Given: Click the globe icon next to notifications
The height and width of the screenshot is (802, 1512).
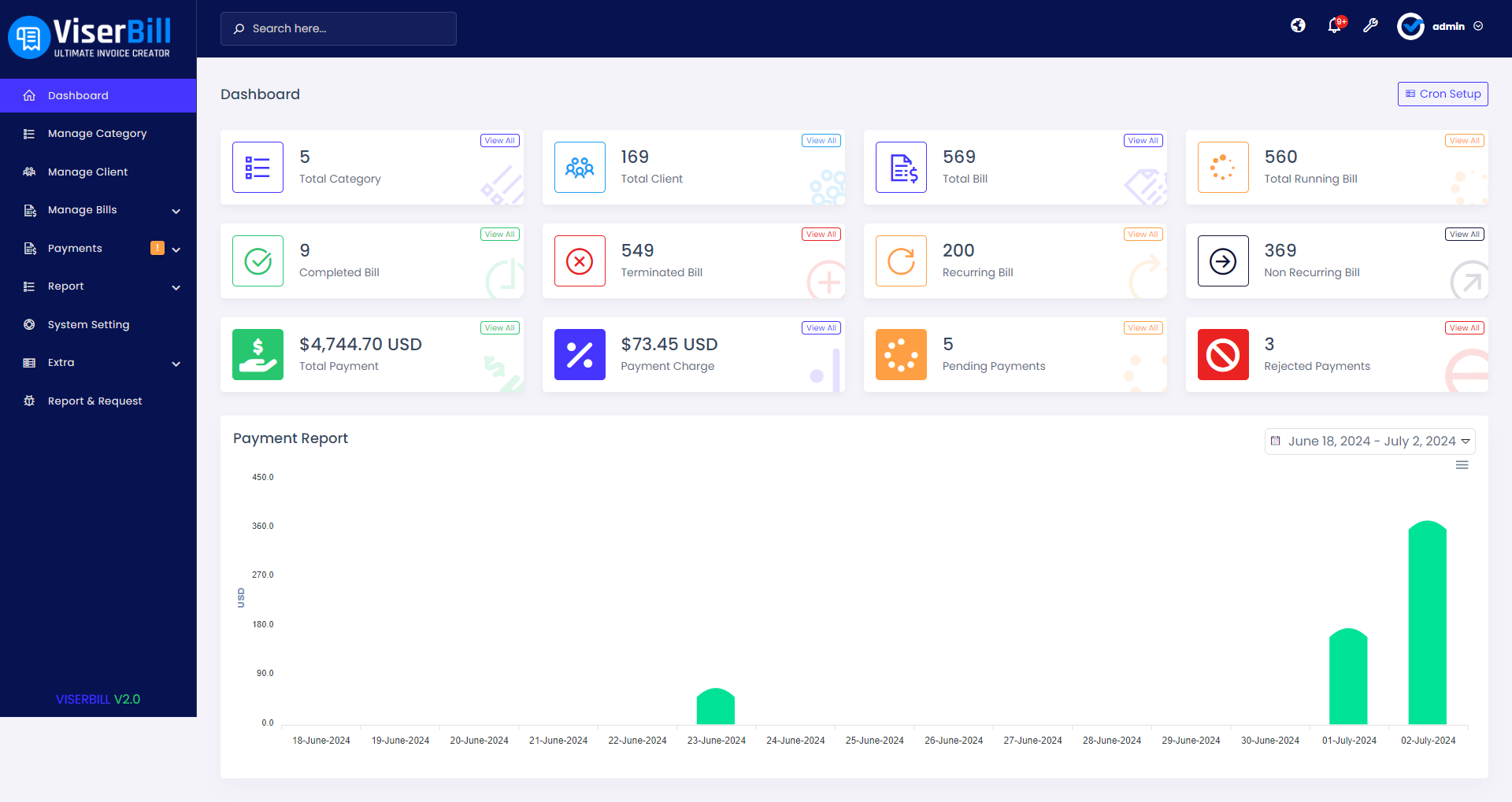Looking at the screenshot, I should (x=1298, y=25).
